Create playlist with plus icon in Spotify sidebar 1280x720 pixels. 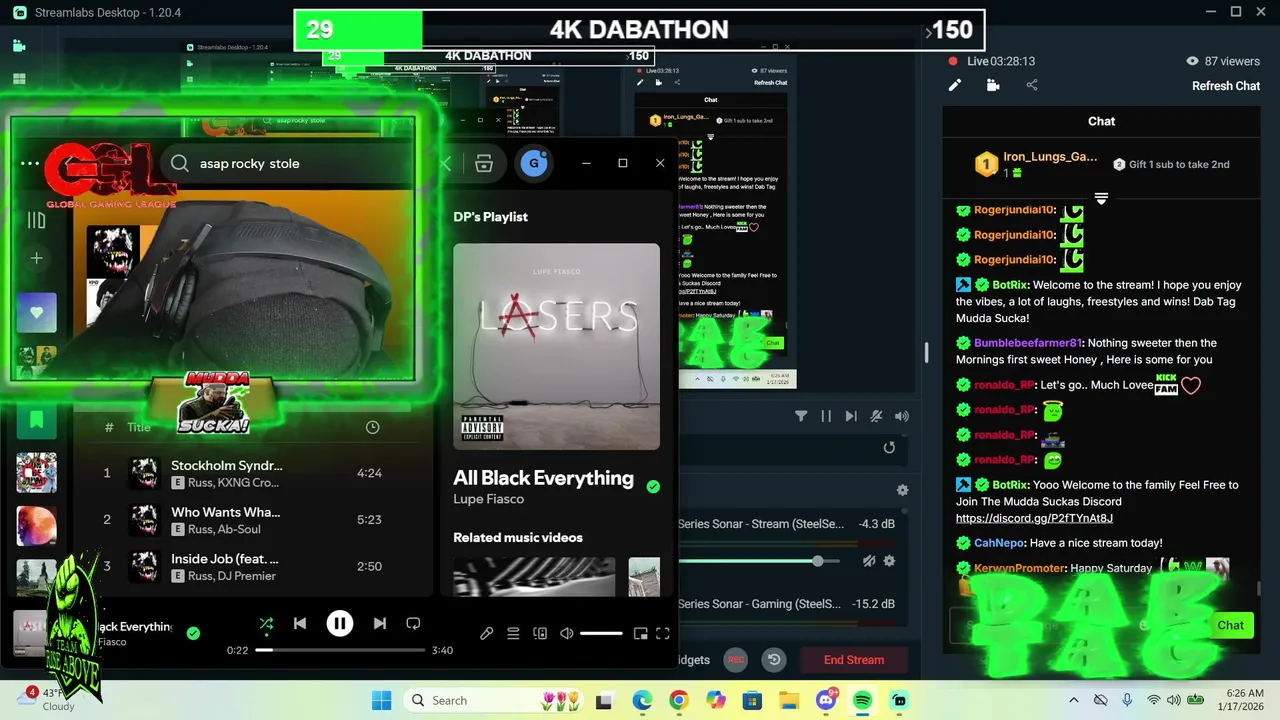(x=36, y=258)
